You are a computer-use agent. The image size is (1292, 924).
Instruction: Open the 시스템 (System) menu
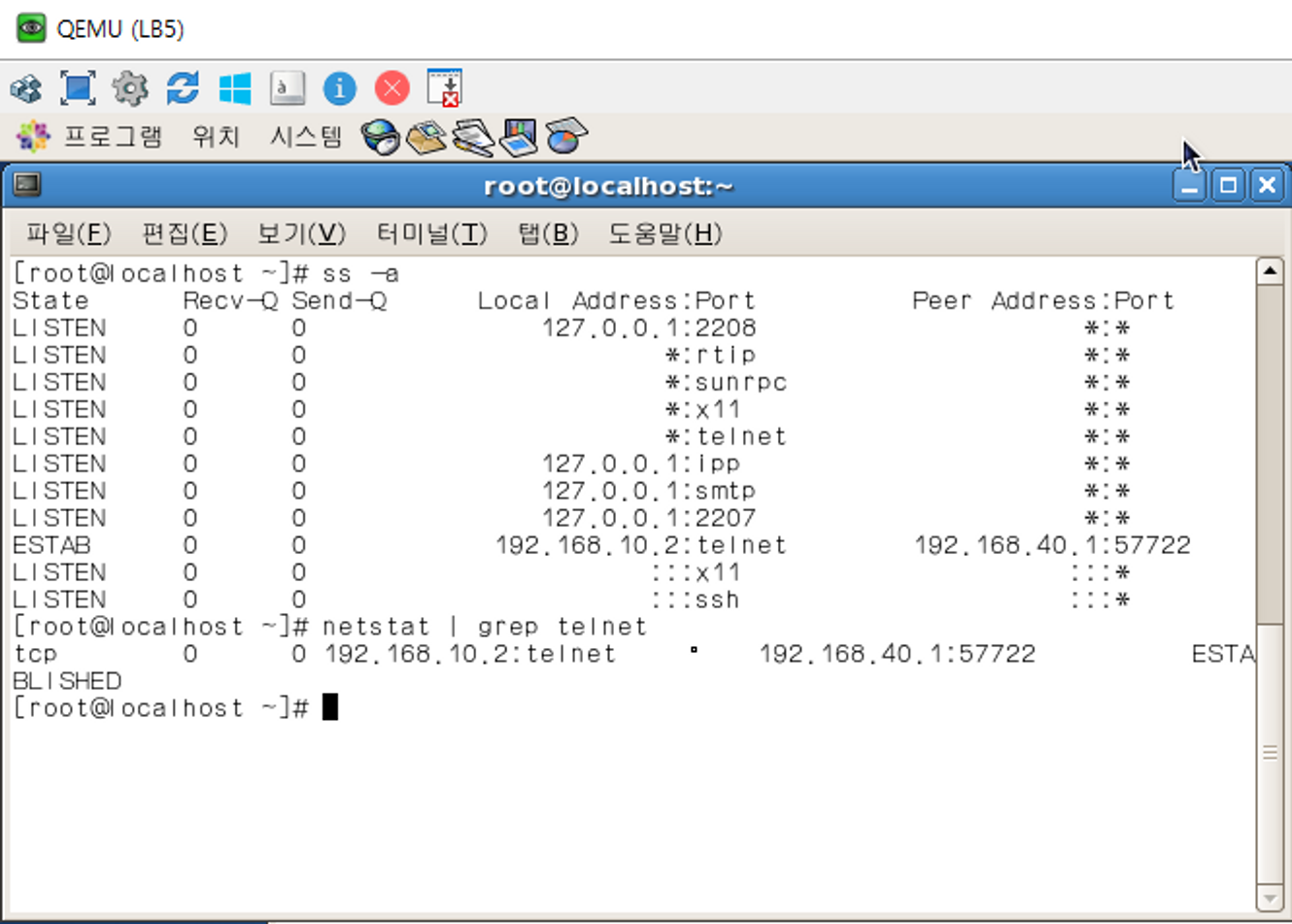point(306,136)
